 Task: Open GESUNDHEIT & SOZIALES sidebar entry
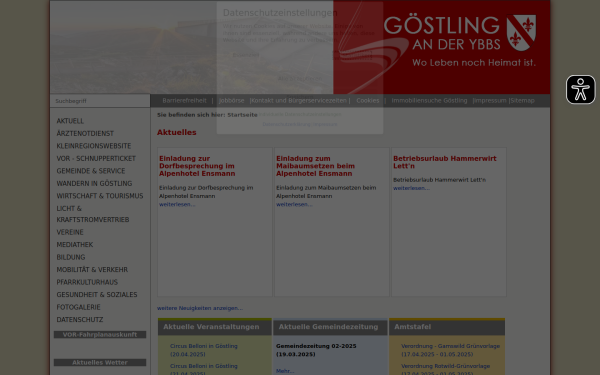tap(97, 295)
